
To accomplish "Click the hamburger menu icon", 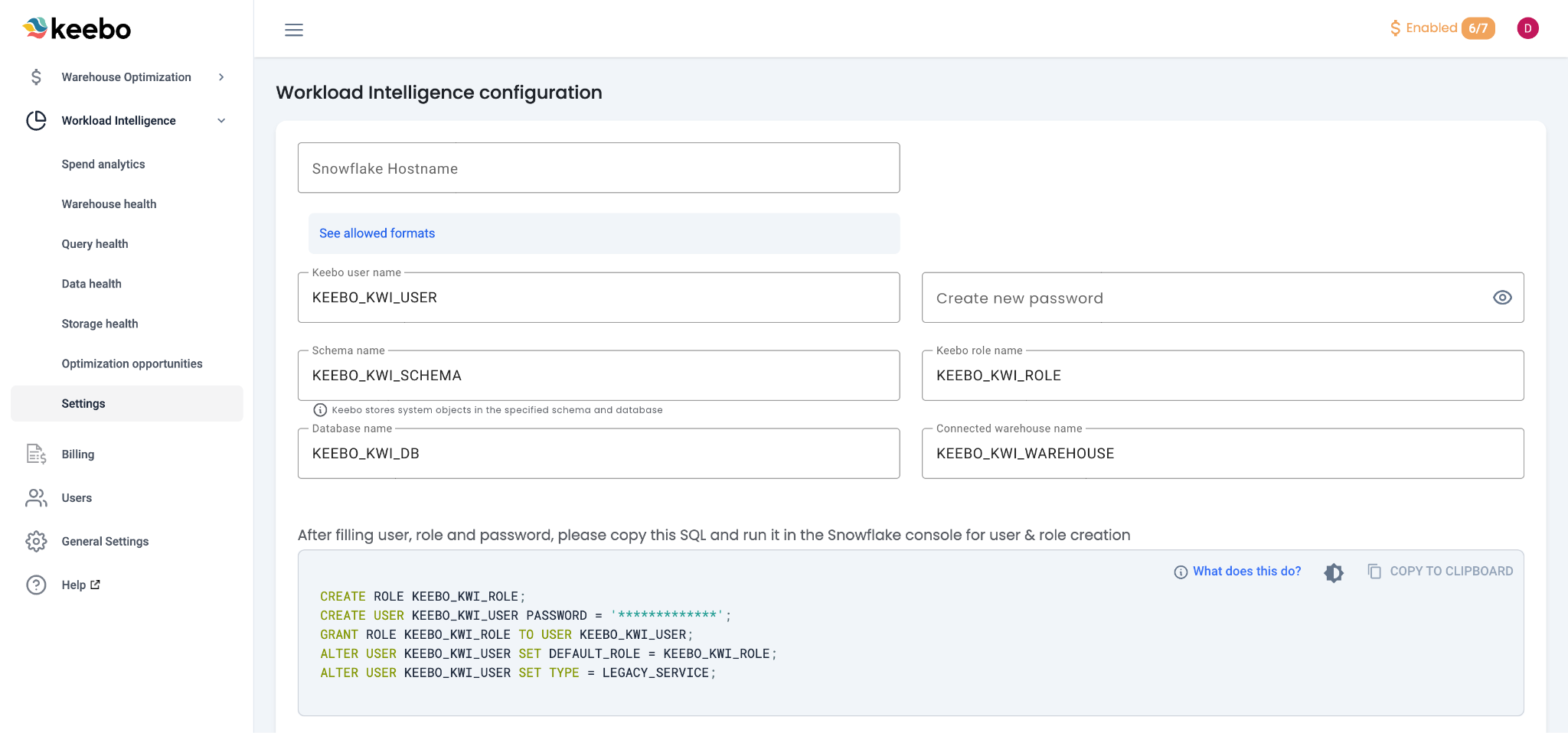I will [294, 30].
